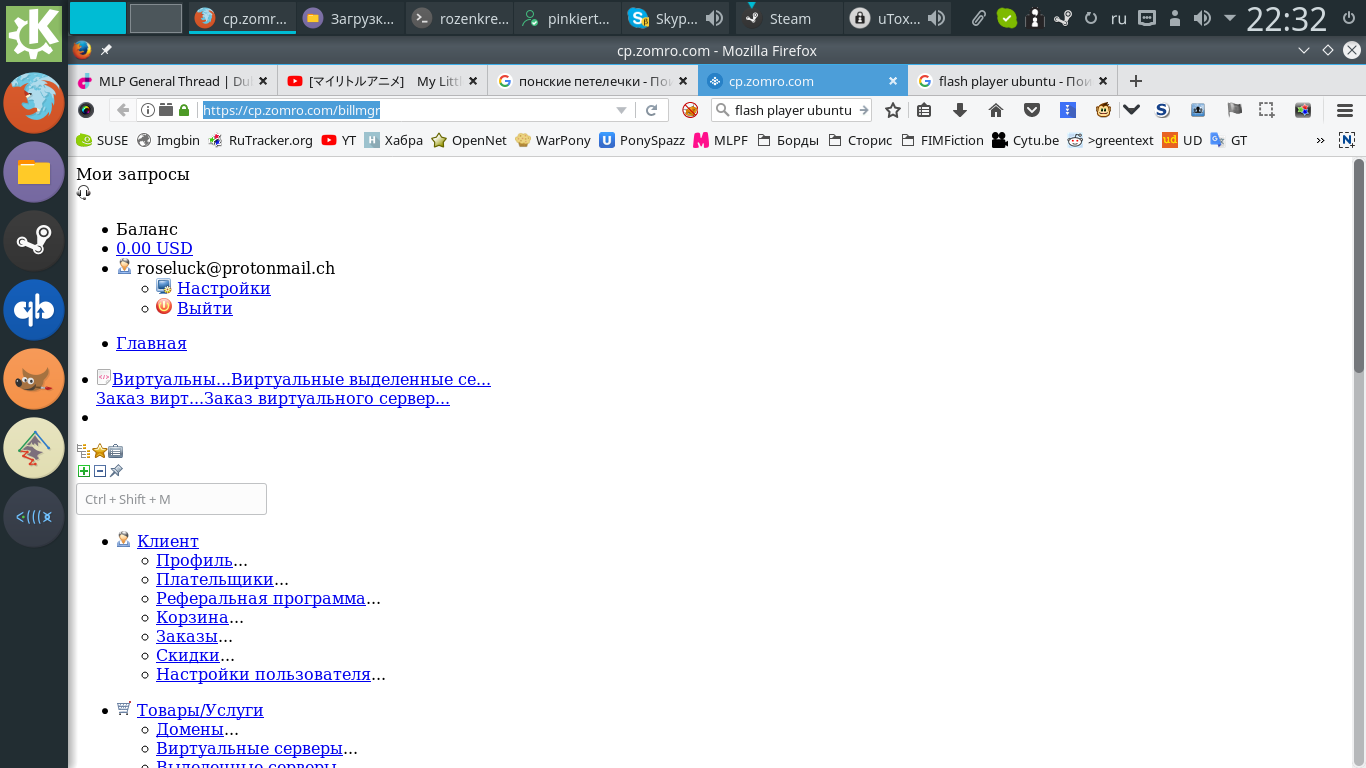The image size is (1366, 768).
Task: Click the flag toolbar icon
Action: tap(1234, 110)
